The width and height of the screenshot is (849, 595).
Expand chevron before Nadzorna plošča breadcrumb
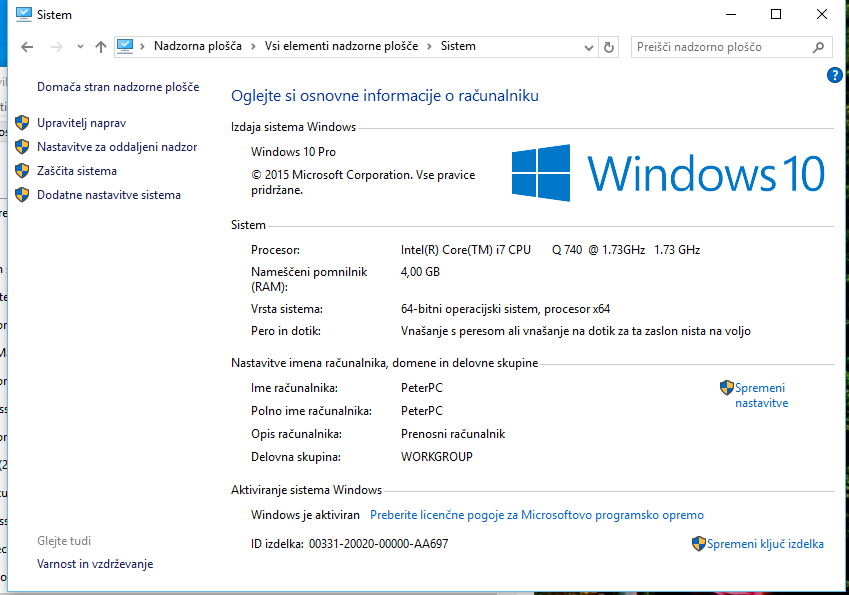[x=142, y=47]
